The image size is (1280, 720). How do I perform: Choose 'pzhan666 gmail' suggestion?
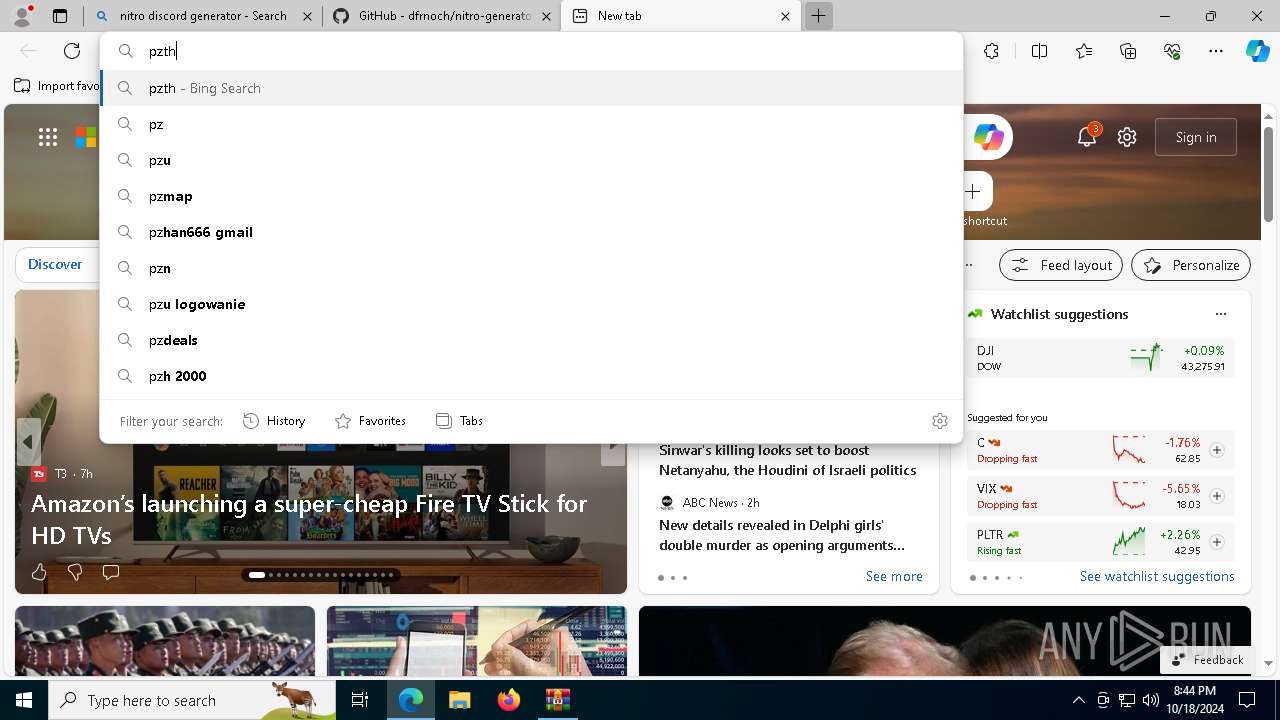tap(531, 232)
